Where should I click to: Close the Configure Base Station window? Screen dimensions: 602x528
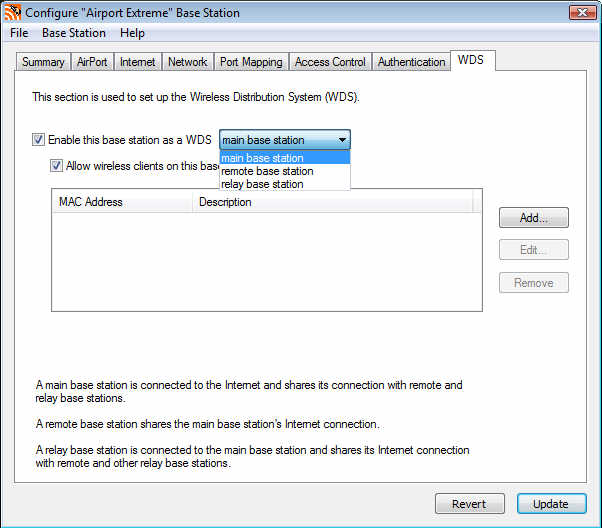[x=582, y=12]
